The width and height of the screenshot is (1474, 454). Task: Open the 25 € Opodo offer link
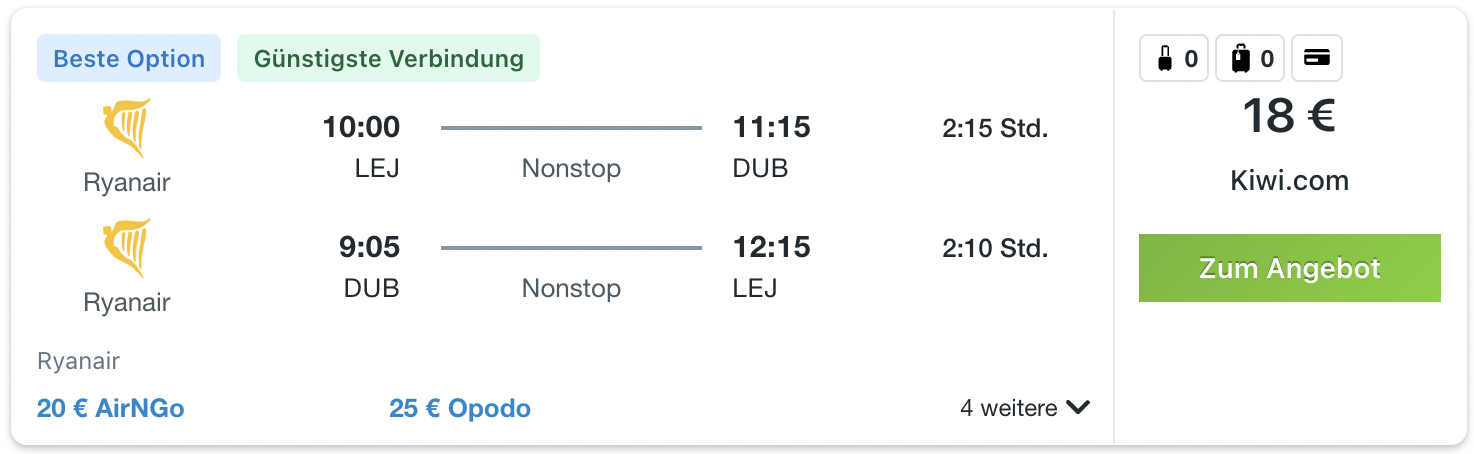pos(460,408)
